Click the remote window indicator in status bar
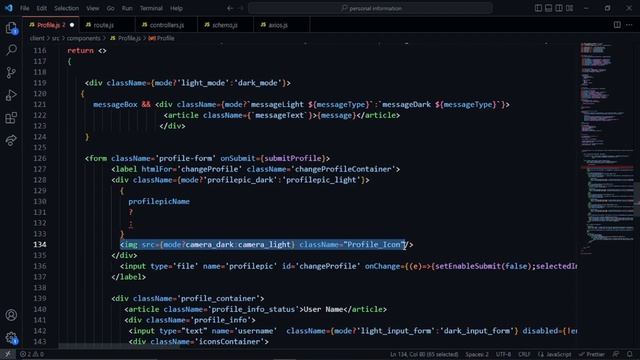Screen dimensions: 640x360 coord(7,354)
